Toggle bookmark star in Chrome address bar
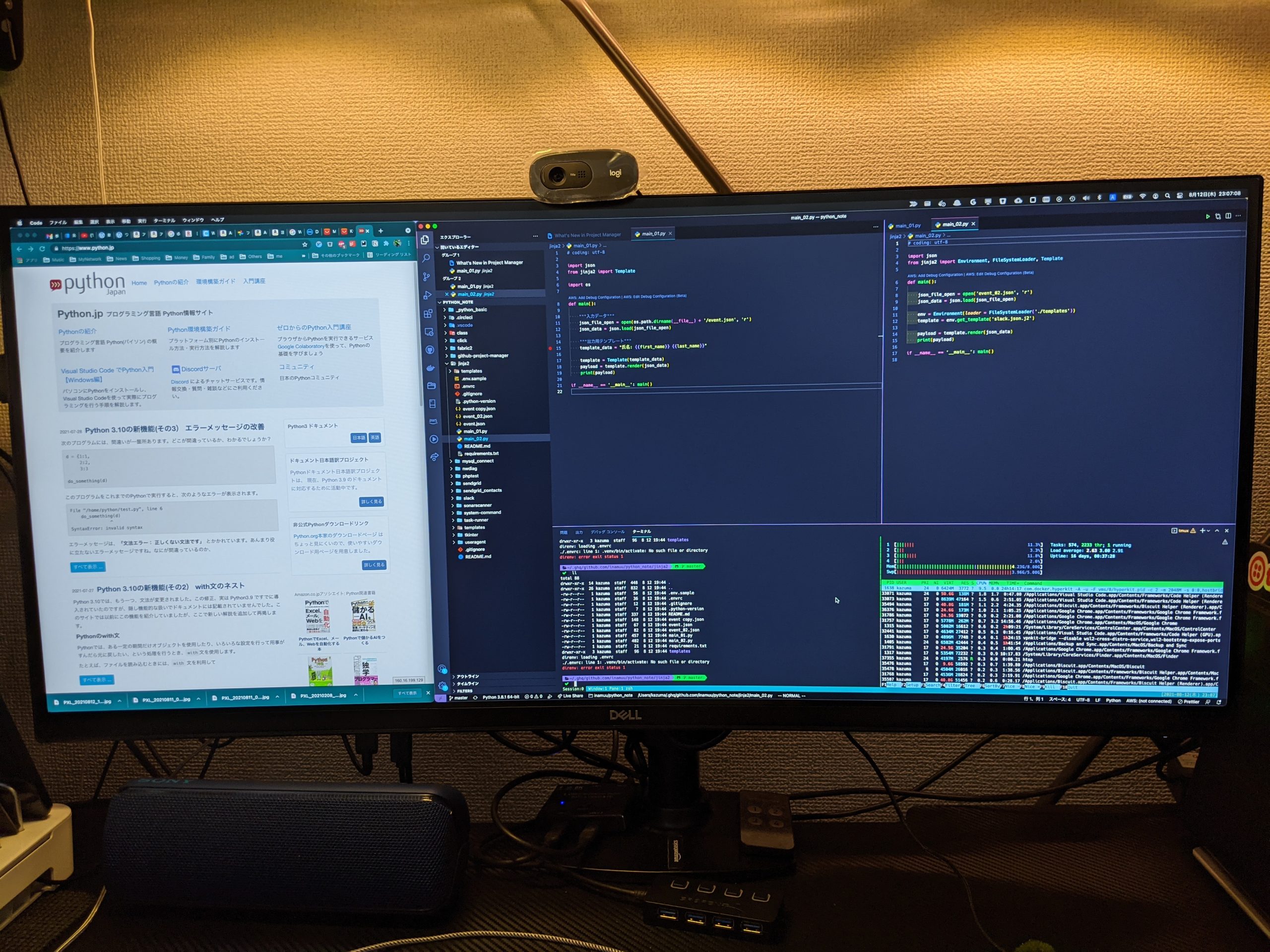 [305, 245]
